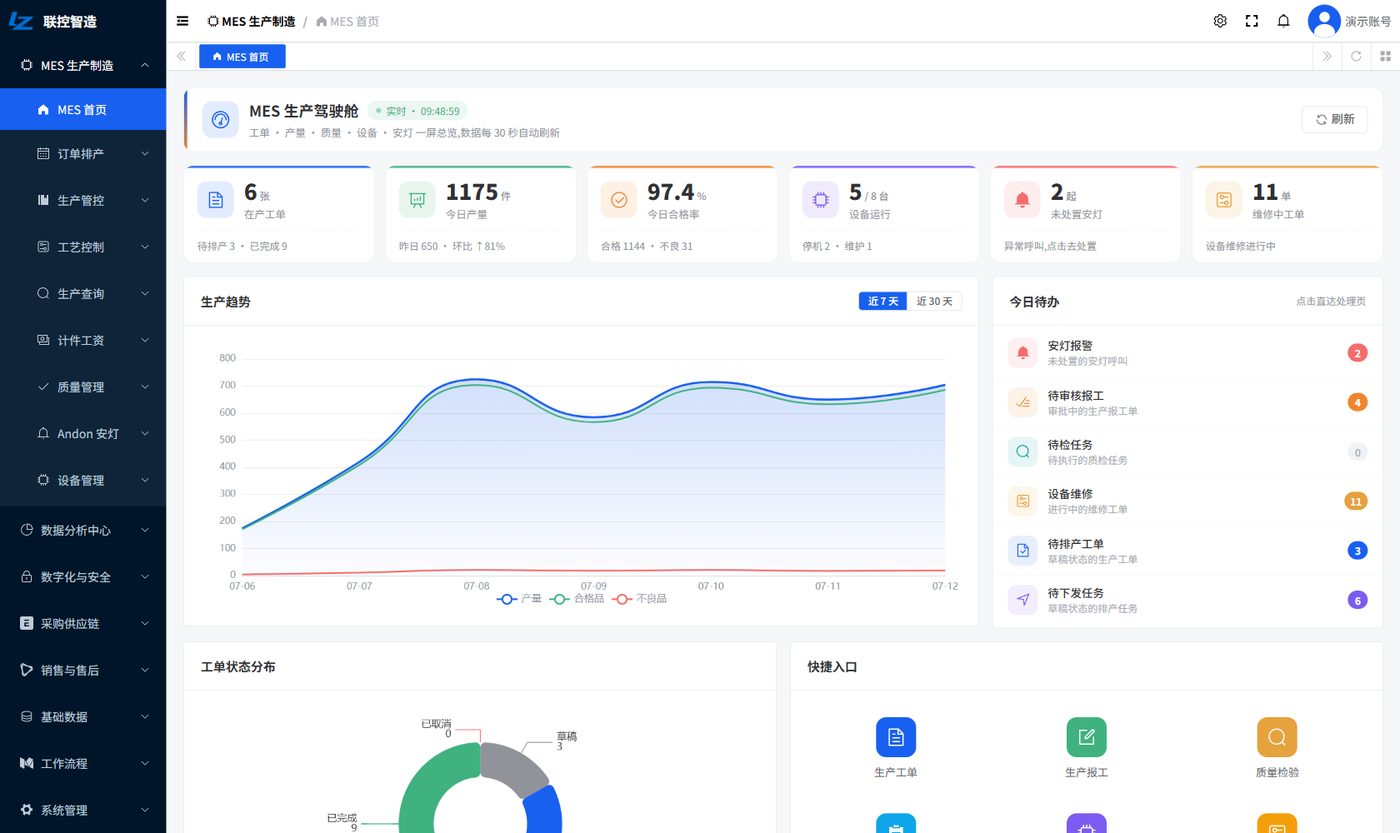Click the 今日合格率 checkmark icon
Screen dimensions: 1400x833
point(619,200)
